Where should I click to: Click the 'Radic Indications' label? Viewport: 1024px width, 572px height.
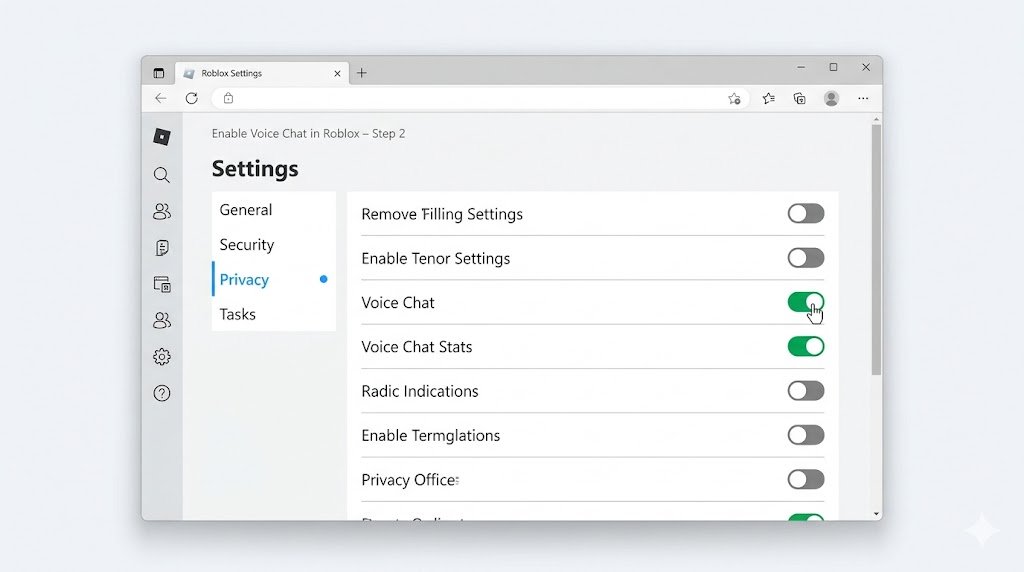point(420,391)
